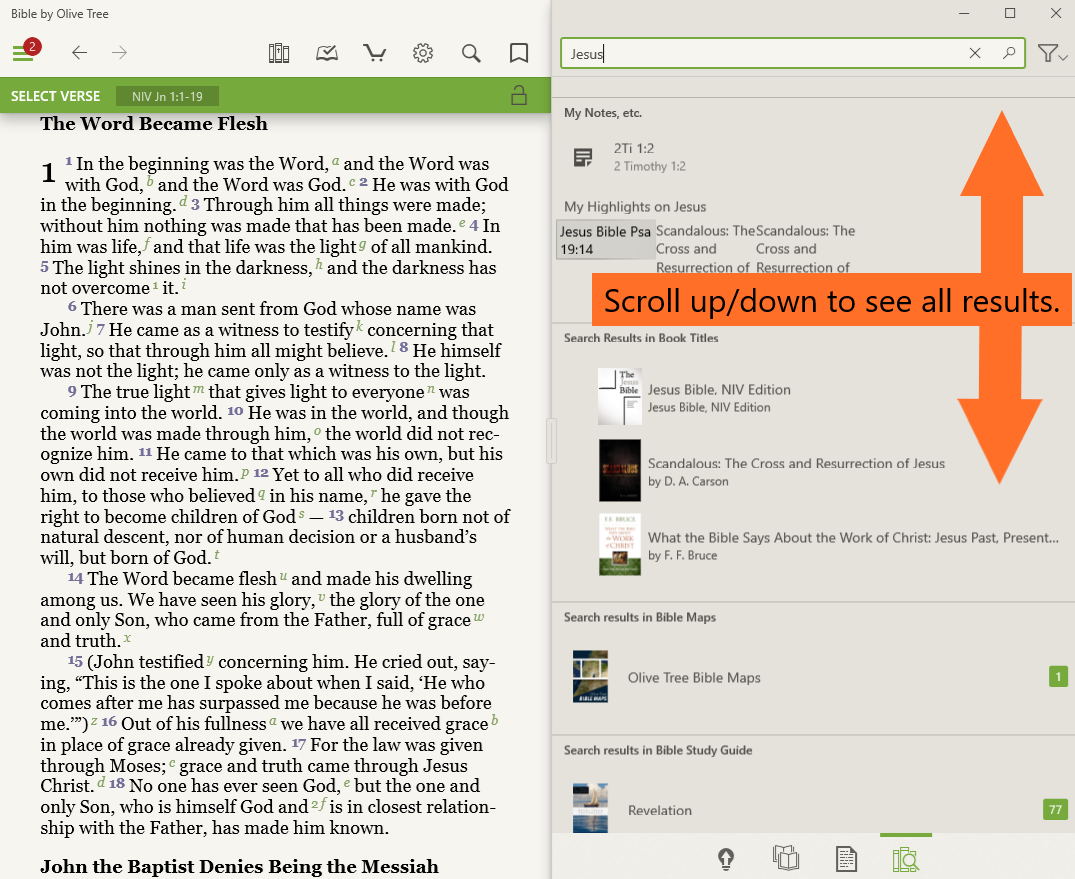Click heading John the Baptist Denies Being the Messiah
This screenshot has width=1075, height=879.
click(239, 867)
